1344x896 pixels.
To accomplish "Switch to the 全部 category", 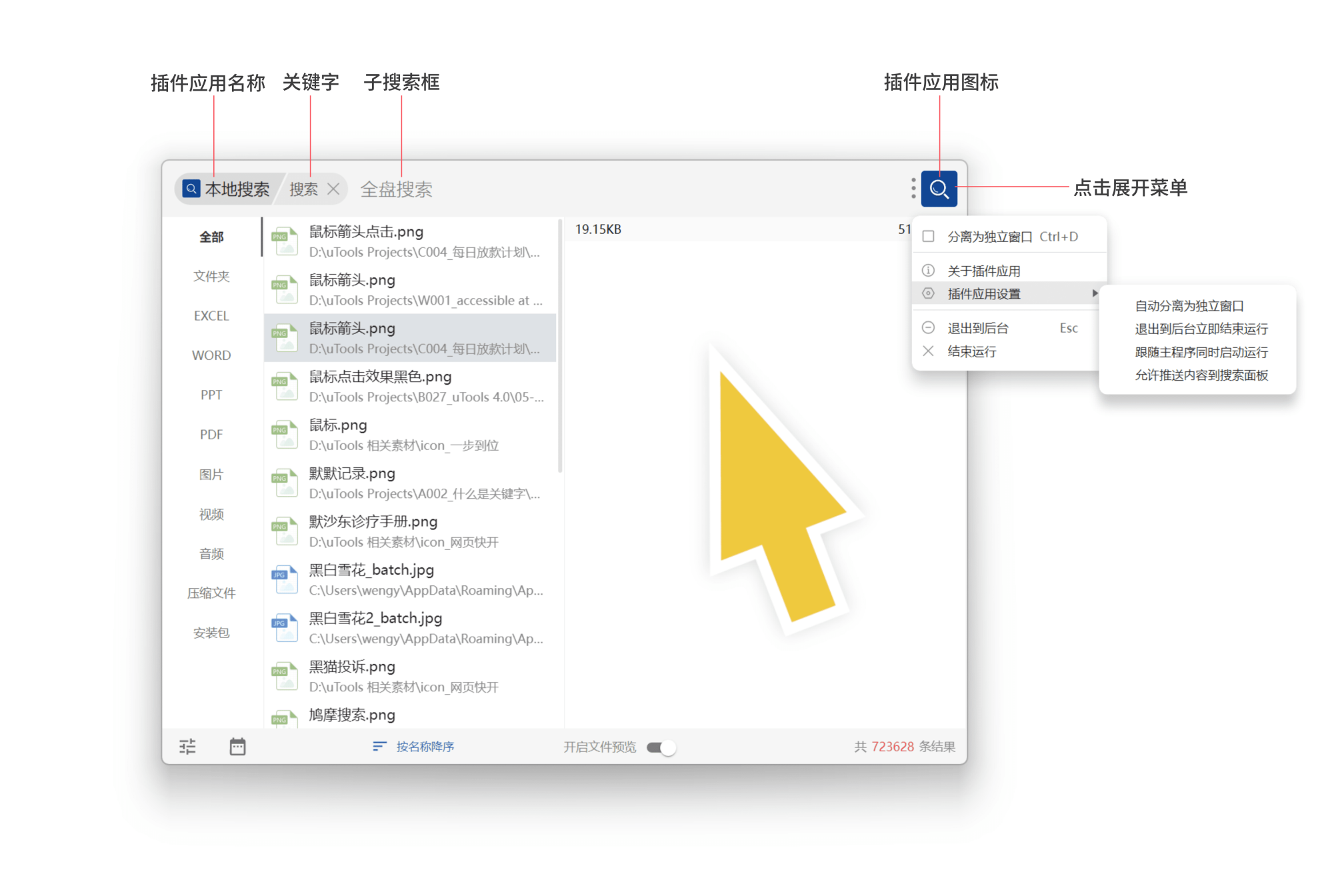I will (211, 237).
